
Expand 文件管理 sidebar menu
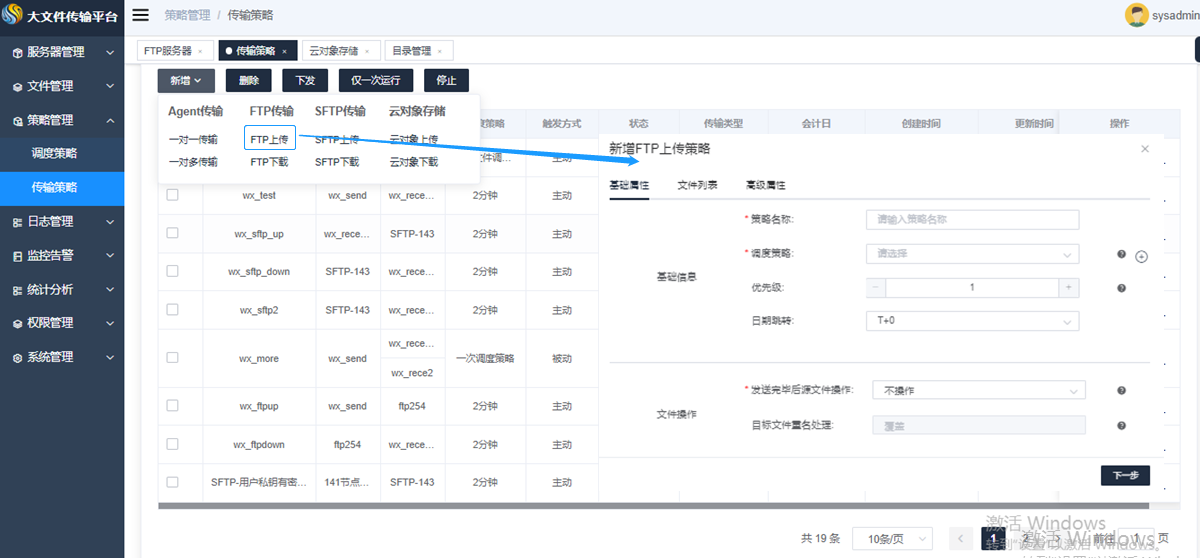pyautogui.click(x=62, y=86)
